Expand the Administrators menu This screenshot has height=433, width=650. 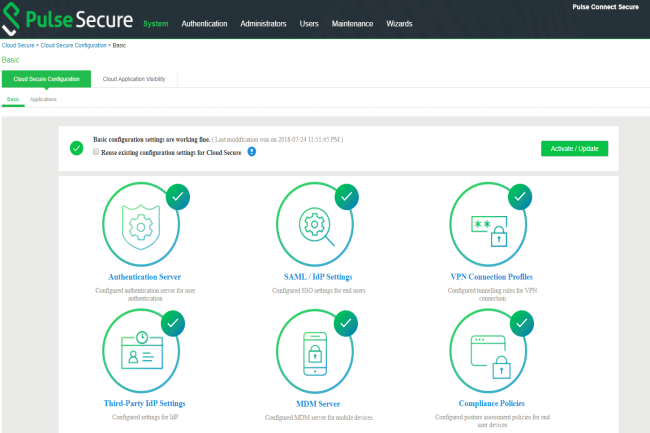264,23
